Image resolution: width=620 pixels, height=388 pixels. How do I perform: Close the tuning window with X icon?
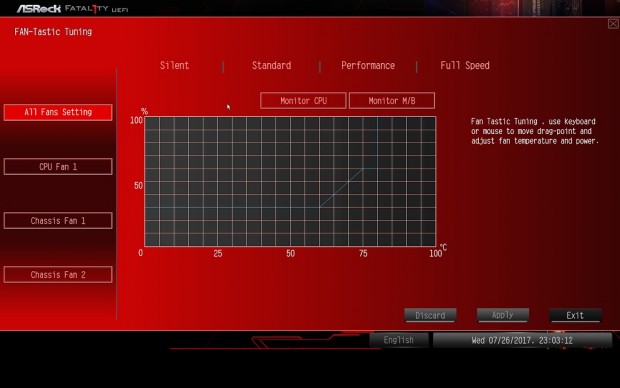pyautogui.click(x=613, y=24)
